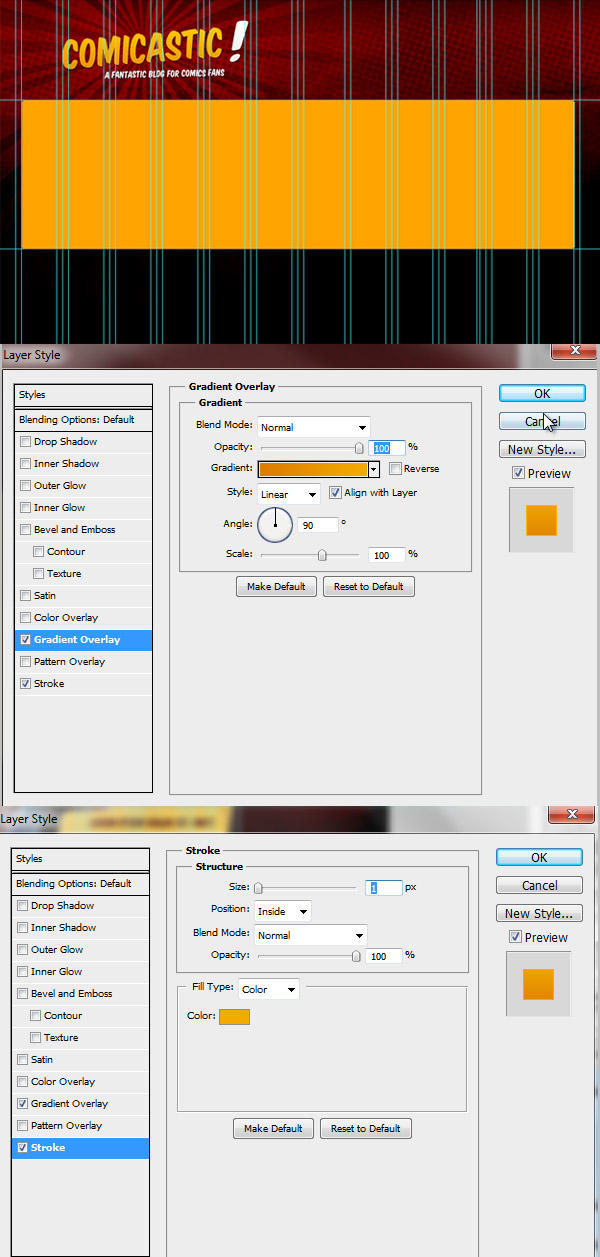Select Pattern Overlay label in Gradient Overlay dialog
Image resolution: width=600 pixels, height=1257 pixels.
tap(69, 662)
